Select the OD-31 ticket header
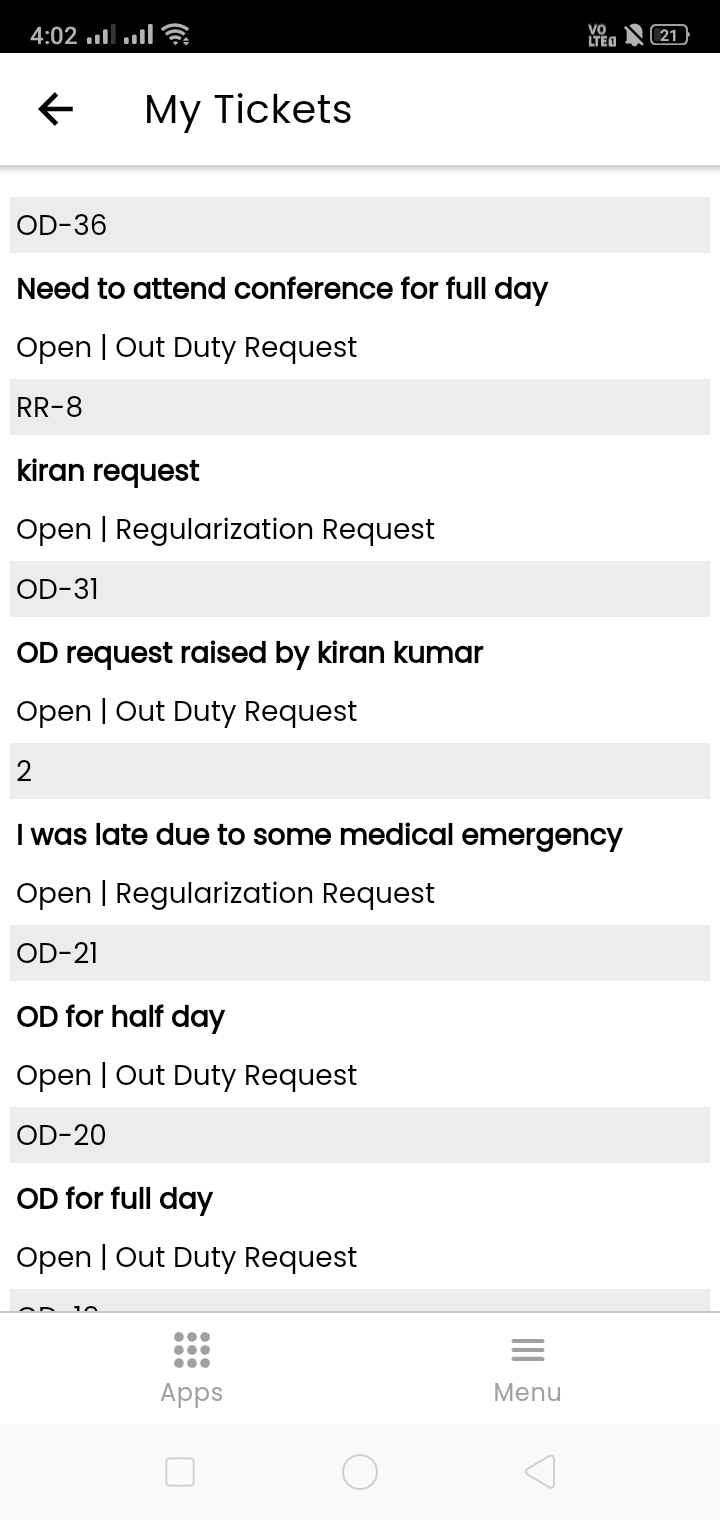Image resolution: width=720 pixels, height=1520 pixels. pos(360,589)
